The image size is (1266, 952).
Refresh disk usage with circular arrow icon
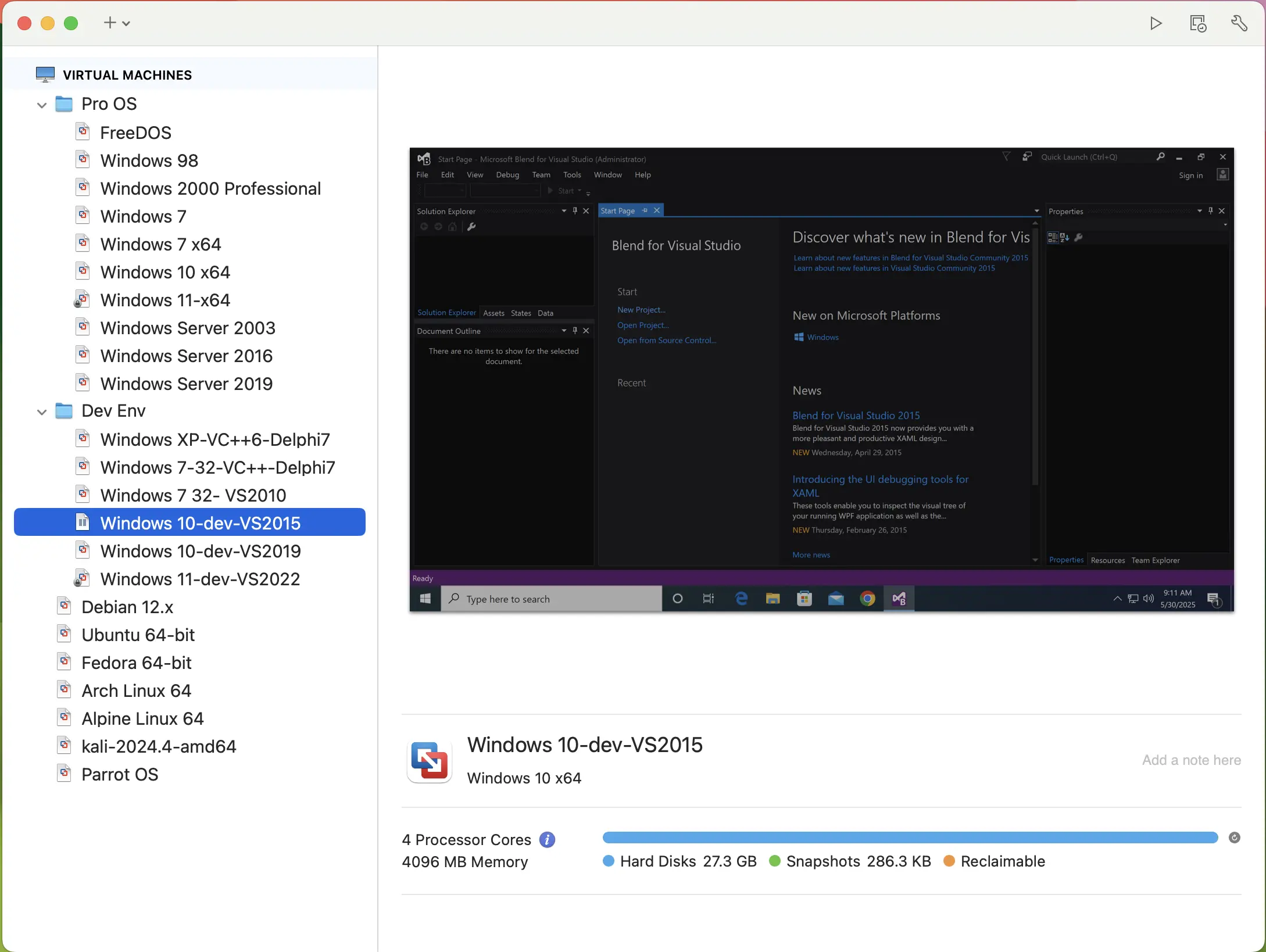[1235, 838]
